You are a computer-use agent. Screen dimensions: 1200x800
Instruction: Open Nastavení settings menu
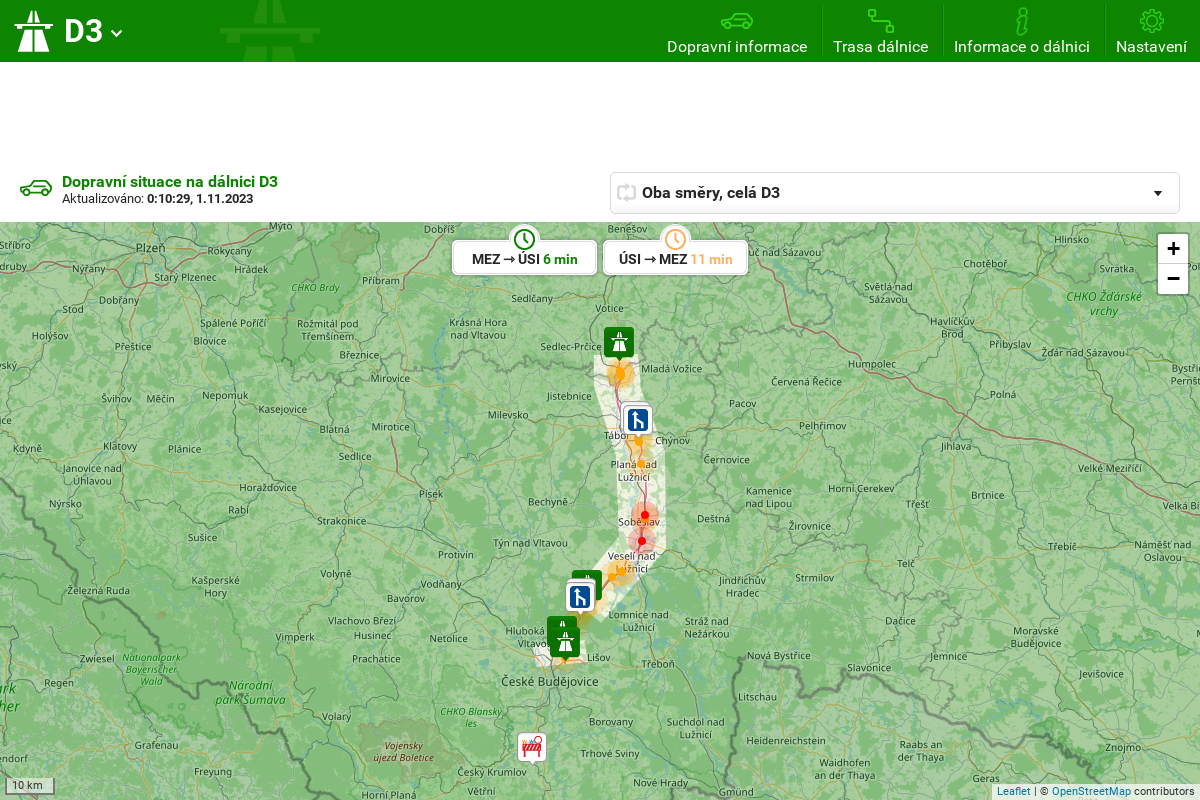[x=1151, y=32]
